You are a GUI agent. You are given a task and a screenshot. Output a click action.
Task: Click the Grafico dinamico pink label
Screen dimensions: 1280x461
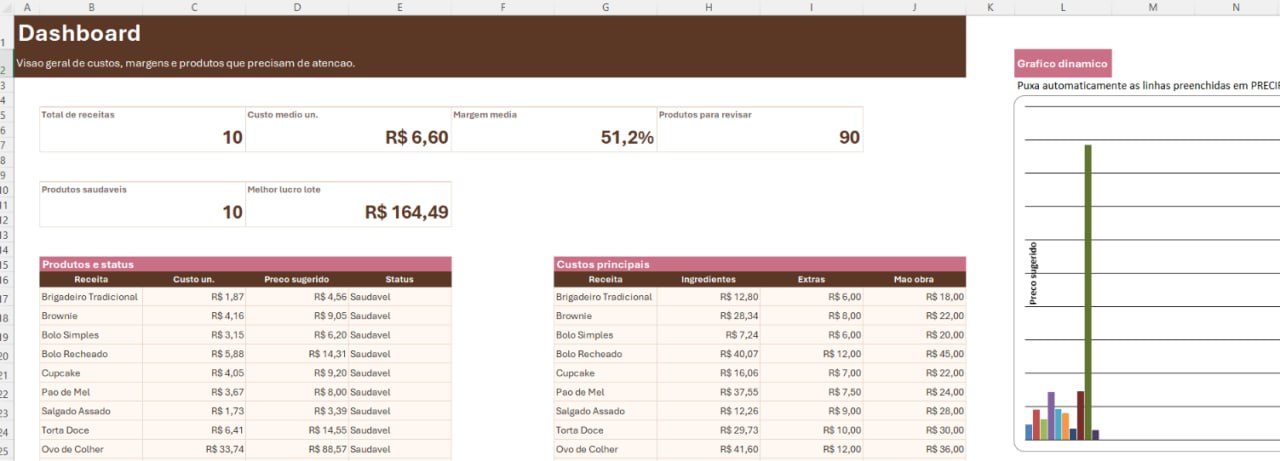pos(1062,63)
